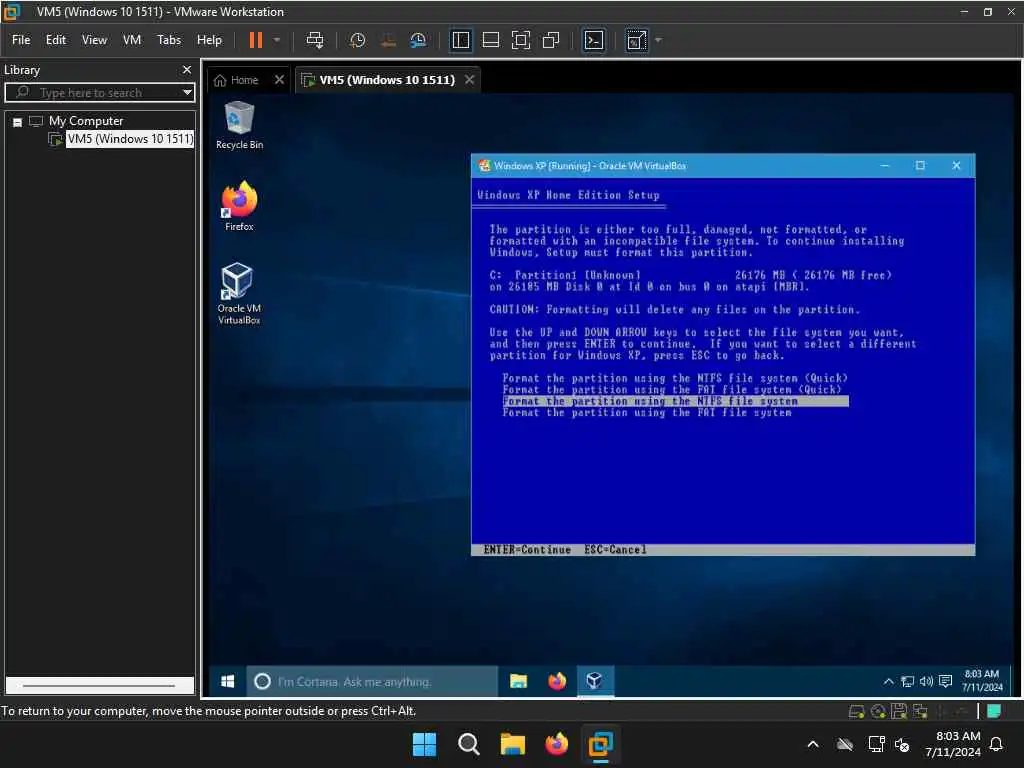Show hidden icons in guest tray
Image resolution: width=1024 pixels, height=768 pixels.
888,681
